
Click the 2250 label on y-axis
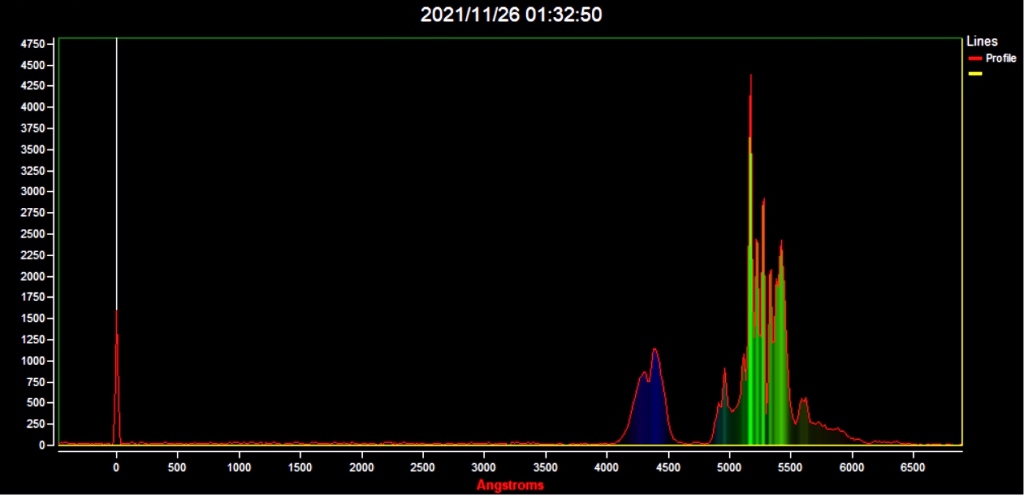[33, 255]
